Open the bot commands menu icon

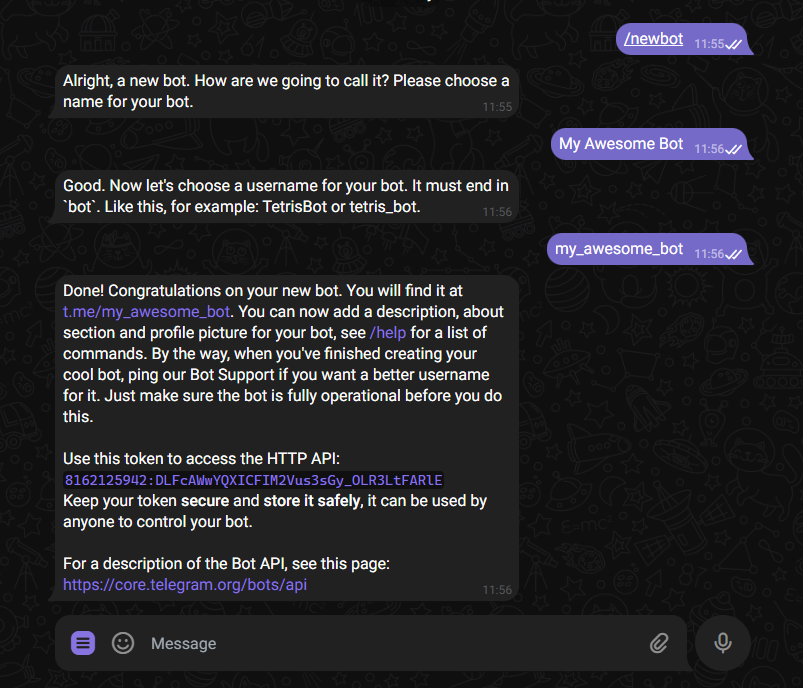[x=82, y=643]
